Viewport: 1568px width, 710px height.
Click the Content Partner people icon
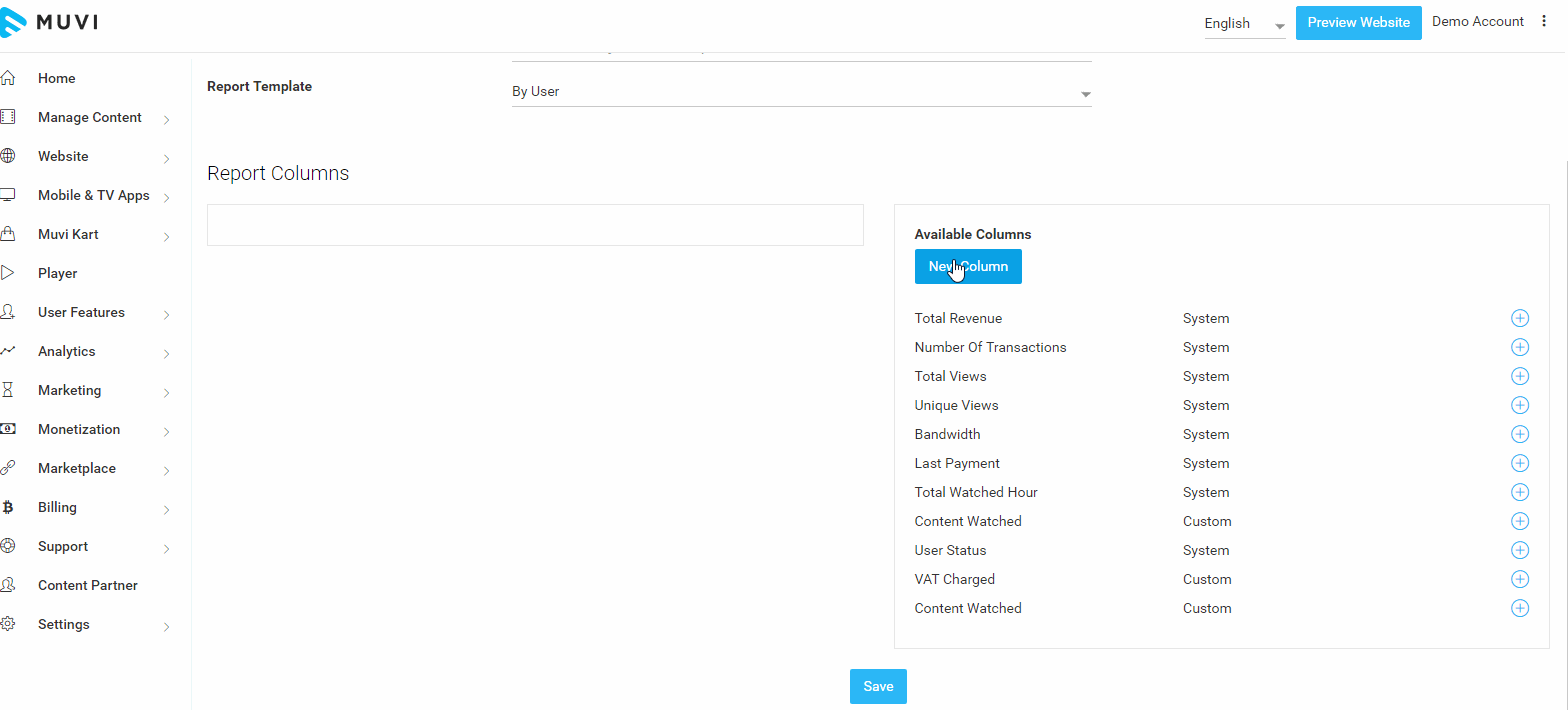(x=8, y=585)
